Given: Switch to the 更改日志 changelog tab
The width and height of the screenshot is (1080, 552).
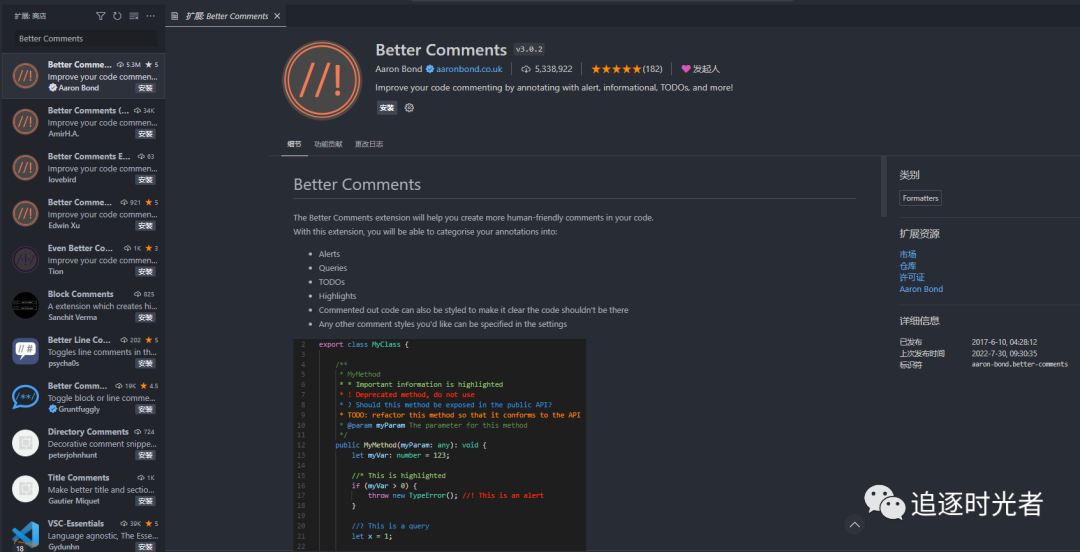Looking at the screenshot, I should [x=369, y=144].
